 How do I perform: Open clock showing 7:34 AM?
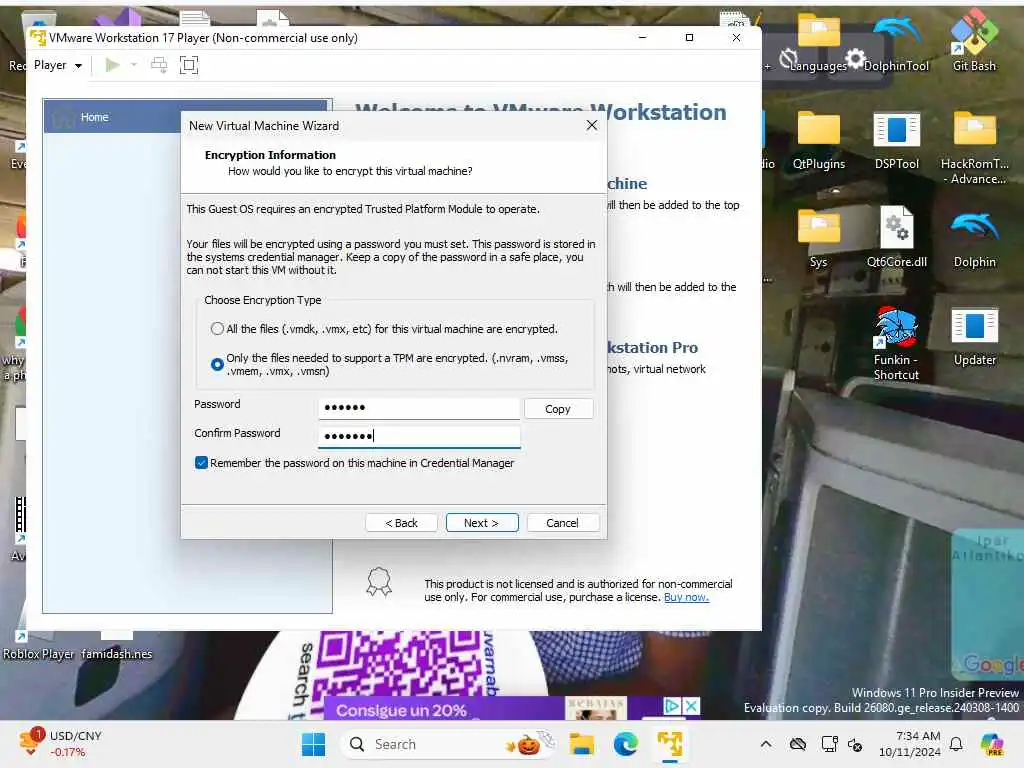pos(910,744)
